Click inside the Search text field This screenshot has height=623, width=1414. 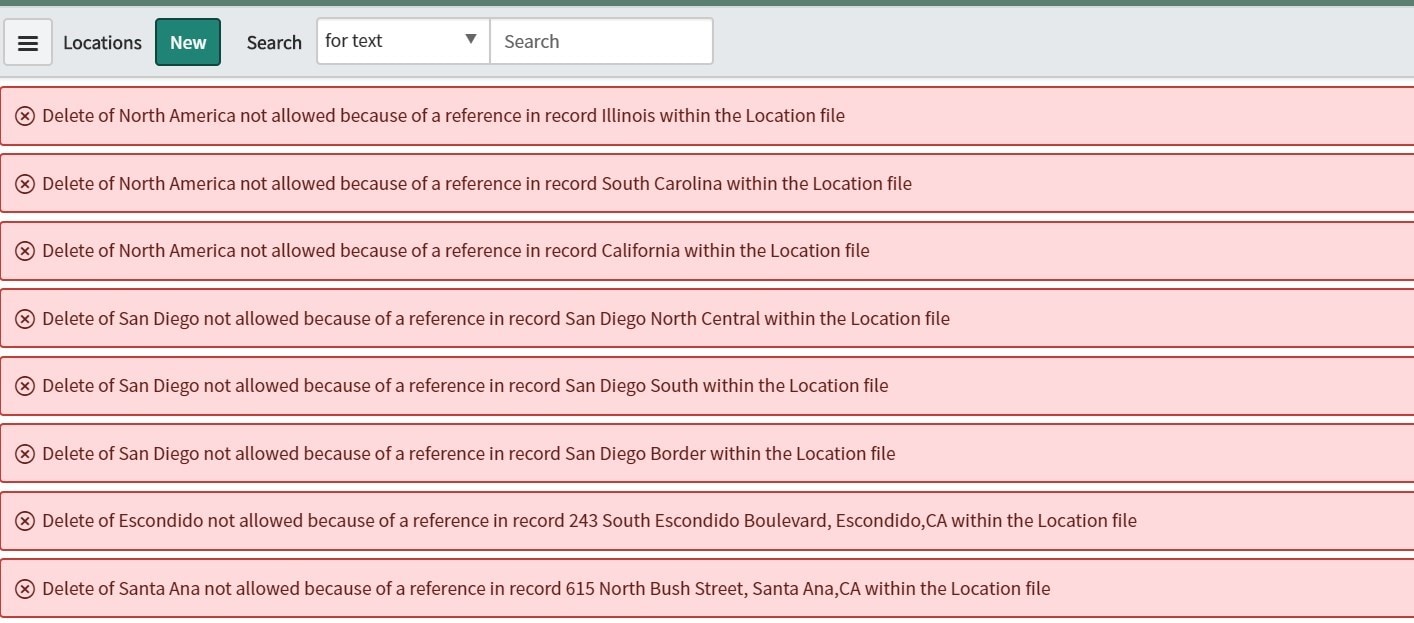(600, 41)
